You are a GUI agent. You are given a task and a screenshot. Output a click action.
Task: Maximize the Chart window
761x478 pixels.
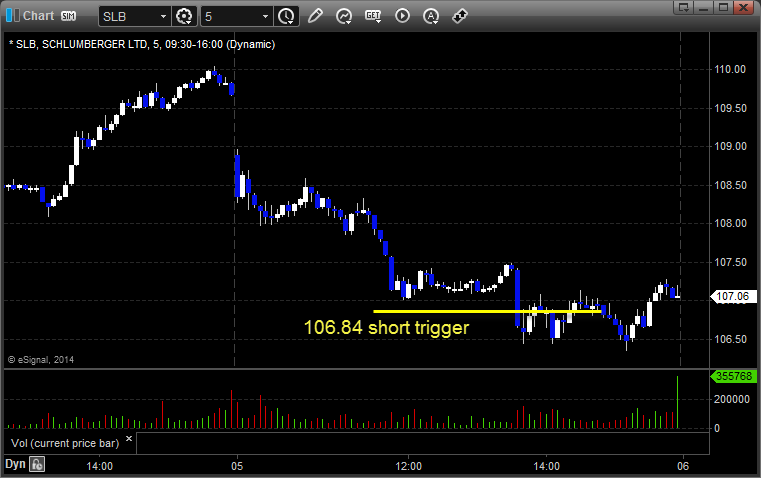coord(723,7)
